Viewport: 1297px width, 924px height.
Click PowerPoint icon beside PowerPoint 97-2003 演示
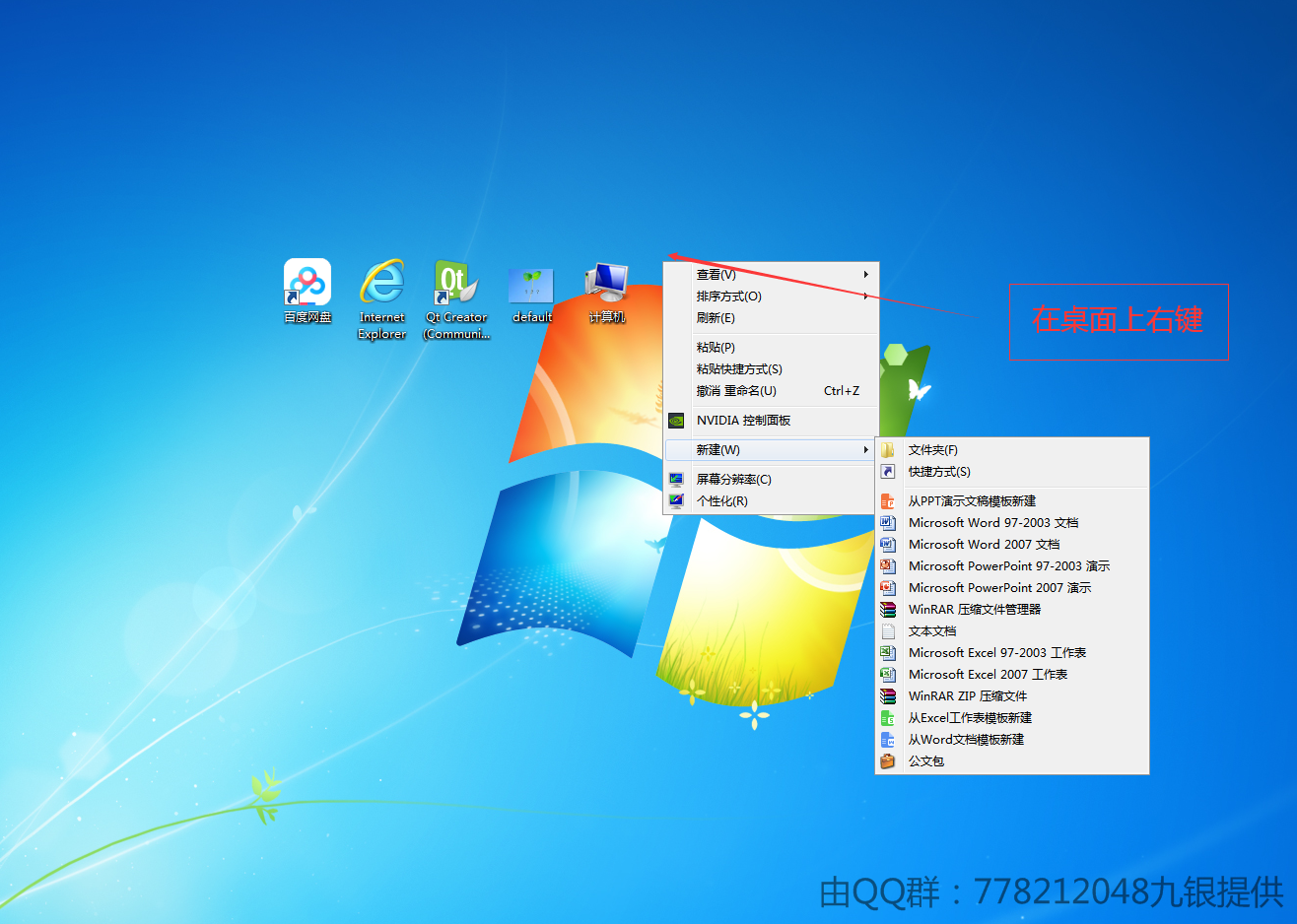888,566
